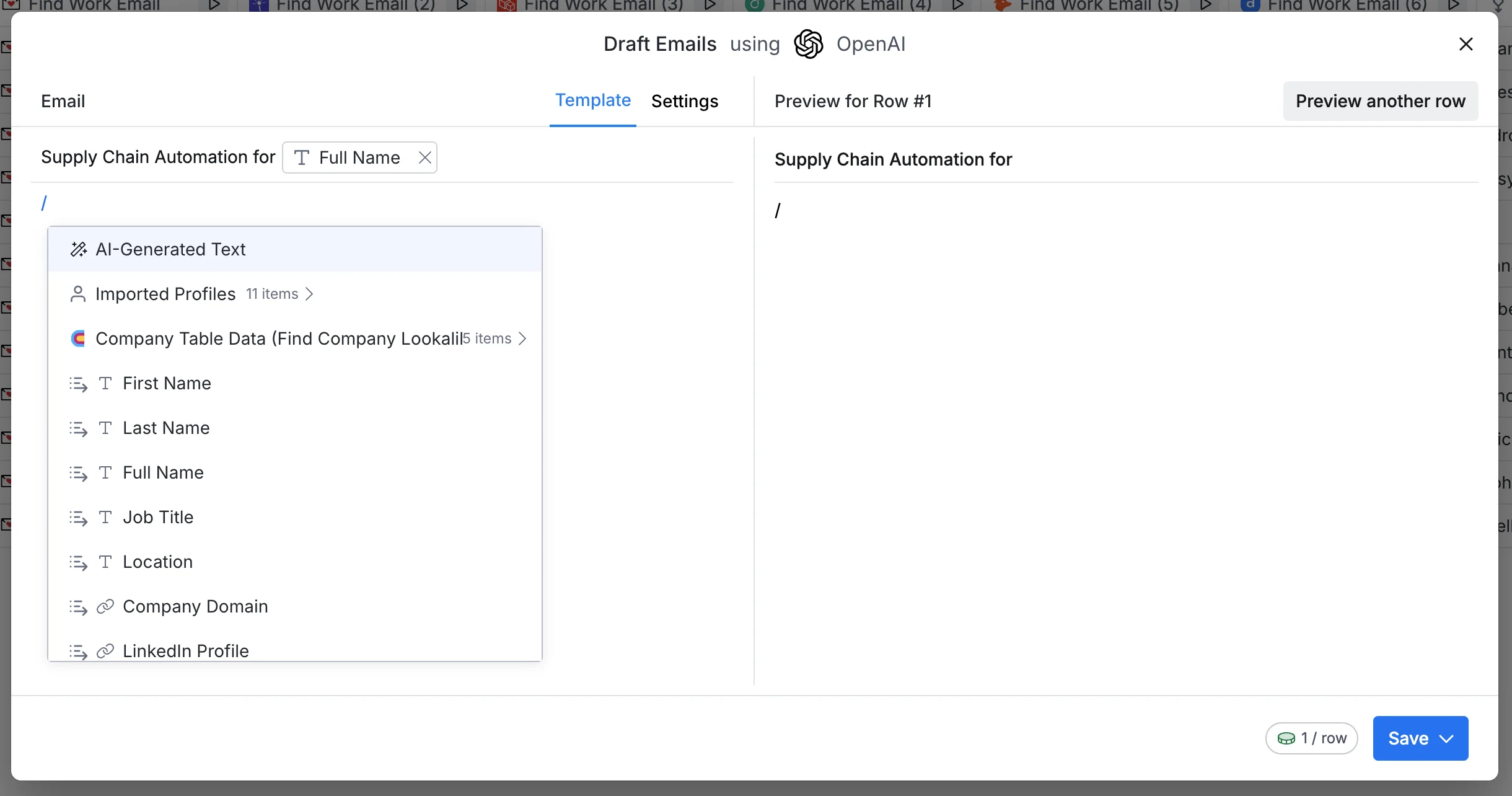This screenshot has height=796, width=1512.
Task: Choose Job Title from the variable list
Action: (x=158, y=517)
